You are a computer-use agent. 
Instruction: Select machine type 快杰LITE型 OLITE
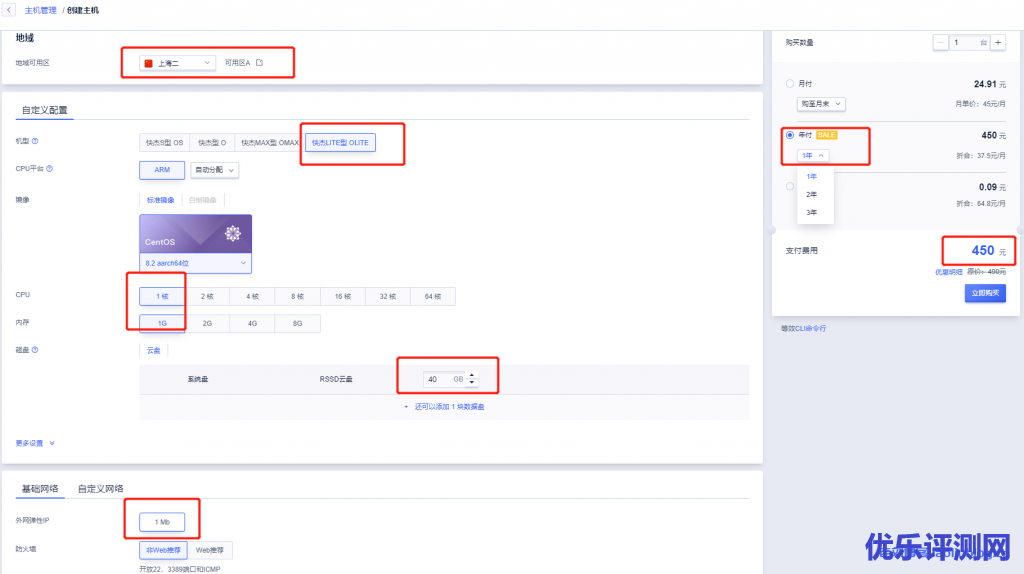(340, 142)
